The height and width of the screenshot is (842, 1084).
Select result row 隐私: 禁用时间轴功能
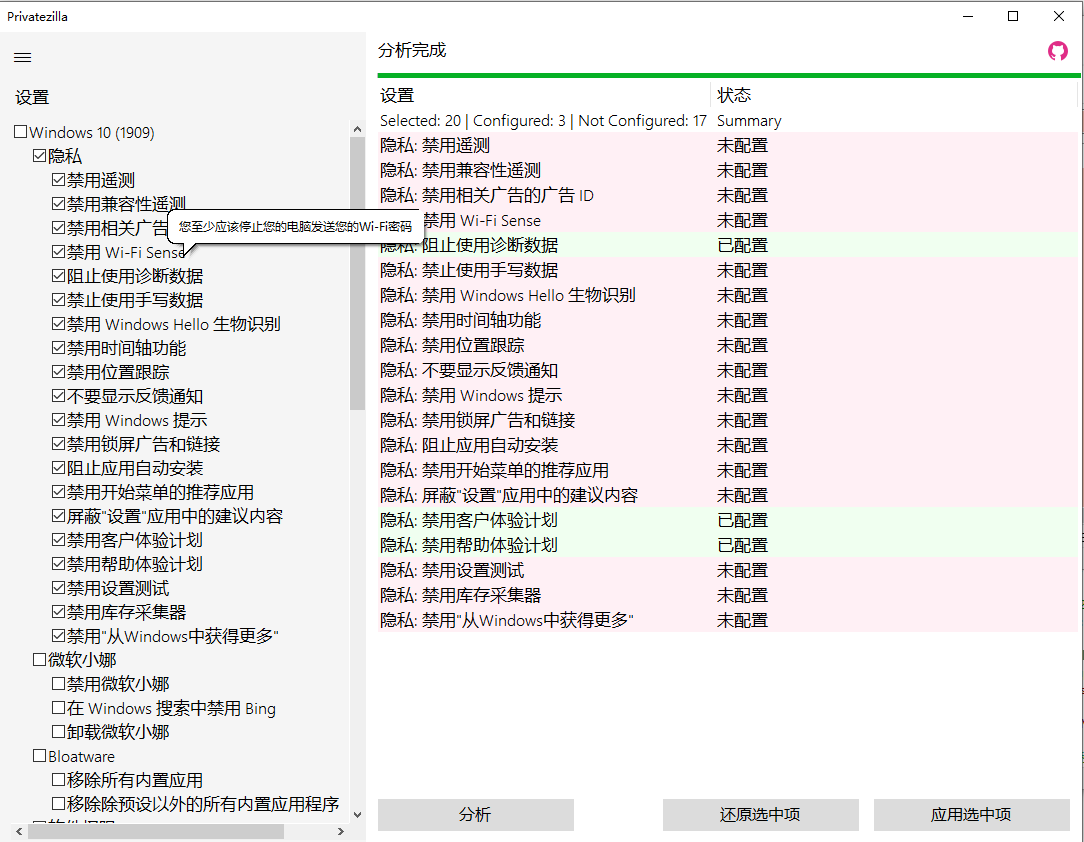(728, 320)
